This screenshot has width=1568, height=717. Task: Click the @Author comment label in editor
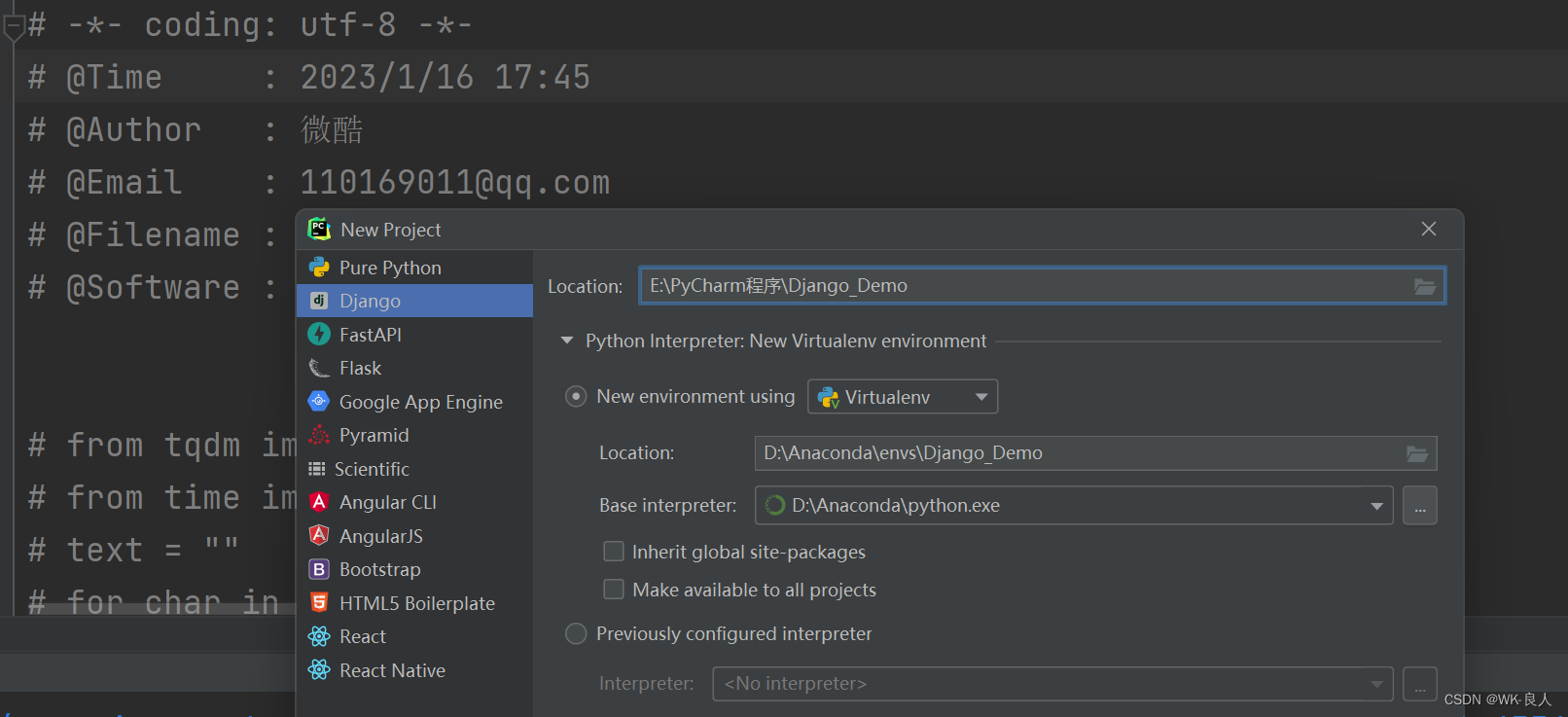(133, 130)
